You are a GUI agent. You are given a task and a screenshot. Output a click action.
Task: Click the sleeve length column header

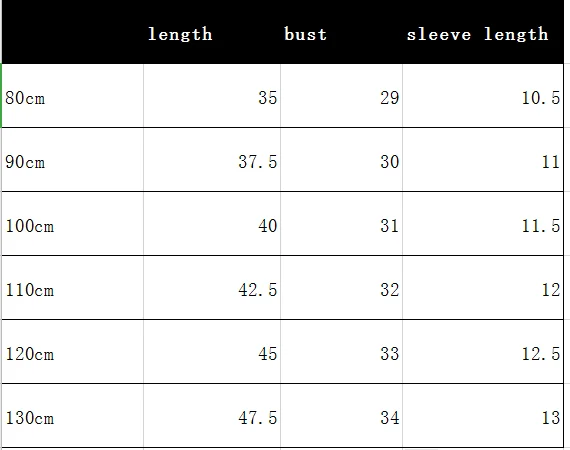(x=483, y=32)
